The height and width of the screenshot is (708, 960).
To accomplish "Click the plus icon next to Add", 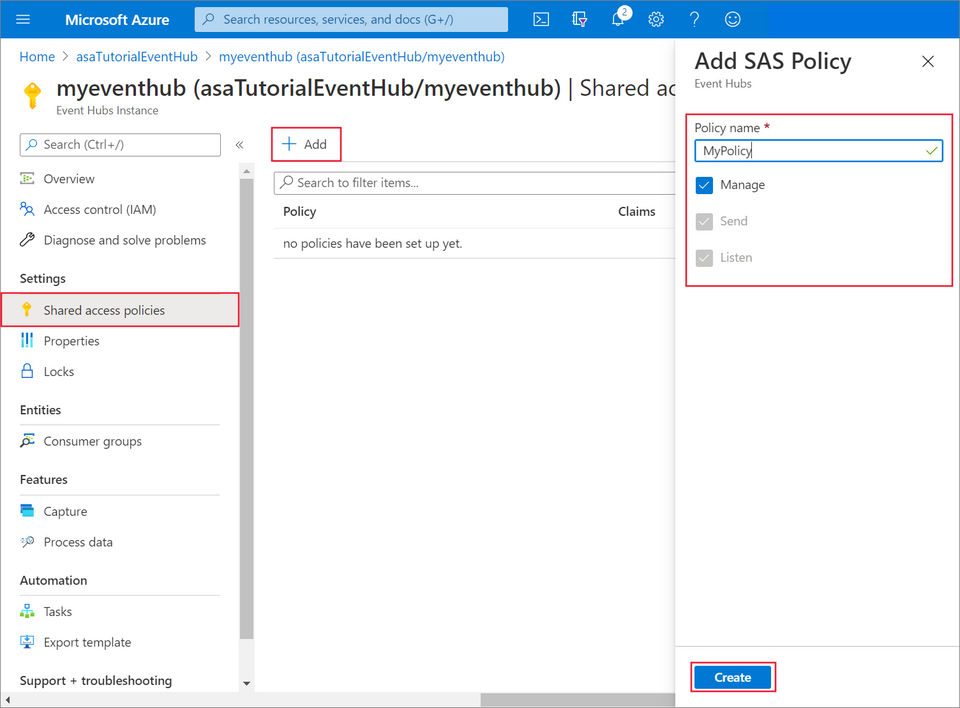I will [x=289, y=144].
